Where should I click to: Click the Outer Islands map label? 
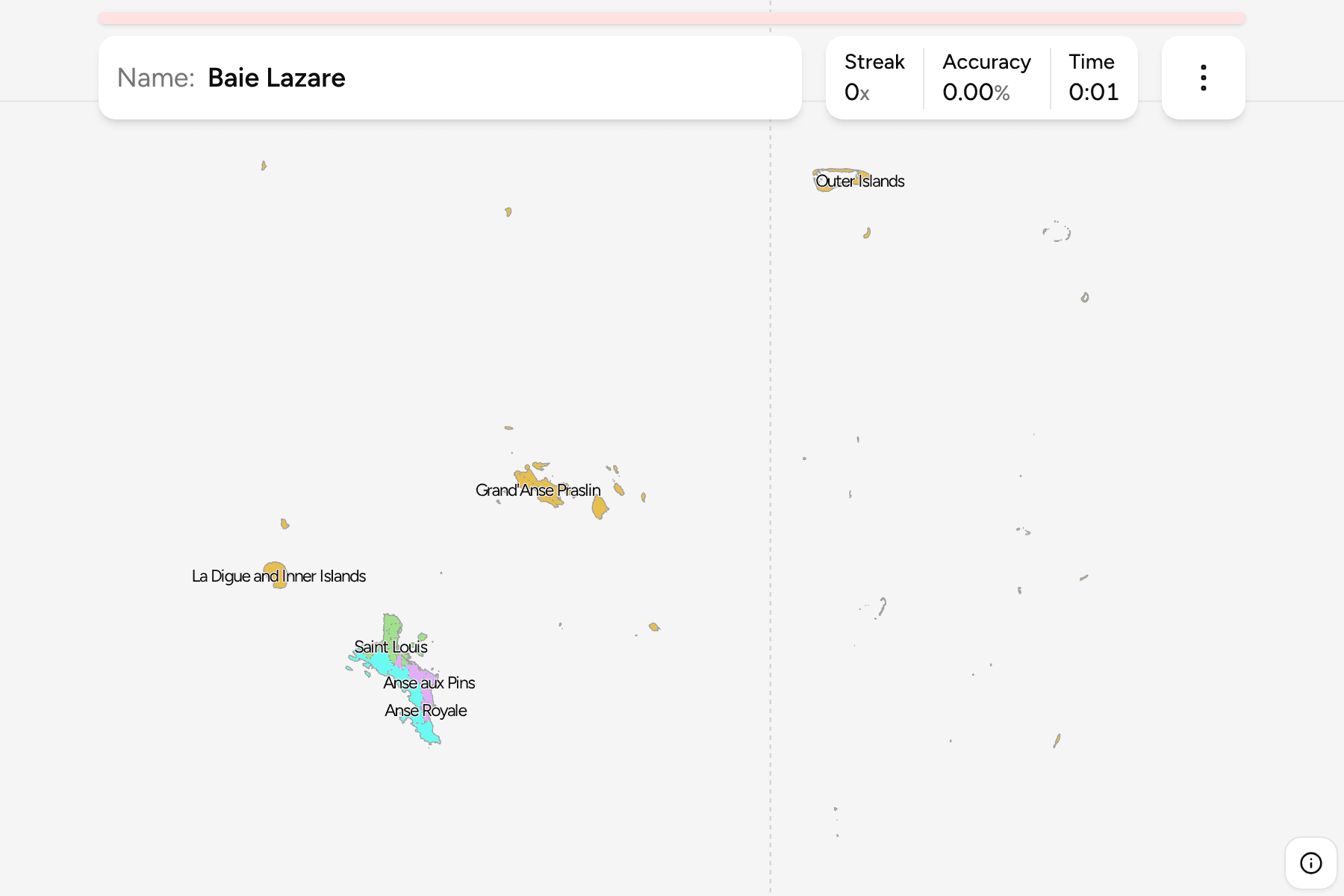(x=859, y=181)
